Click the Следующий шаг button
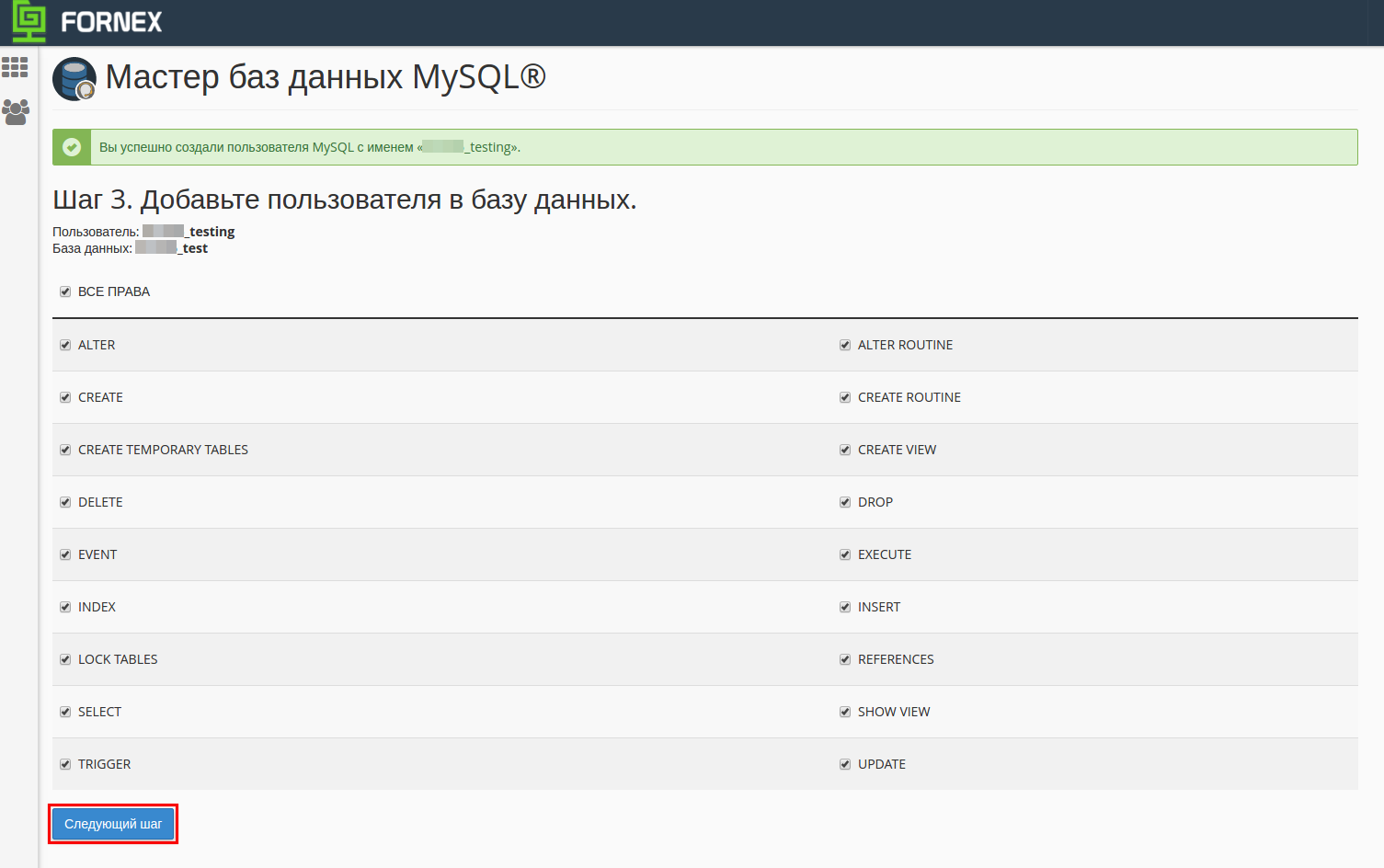Screen dimensions: 1384x868 (x=113, y=824)
